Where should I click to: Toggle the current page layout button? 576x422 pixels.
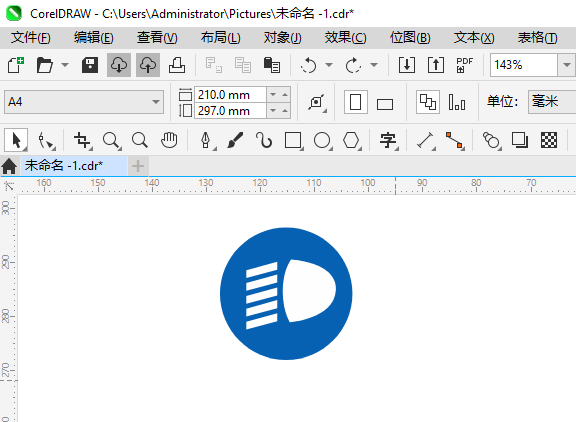(457, 102)
